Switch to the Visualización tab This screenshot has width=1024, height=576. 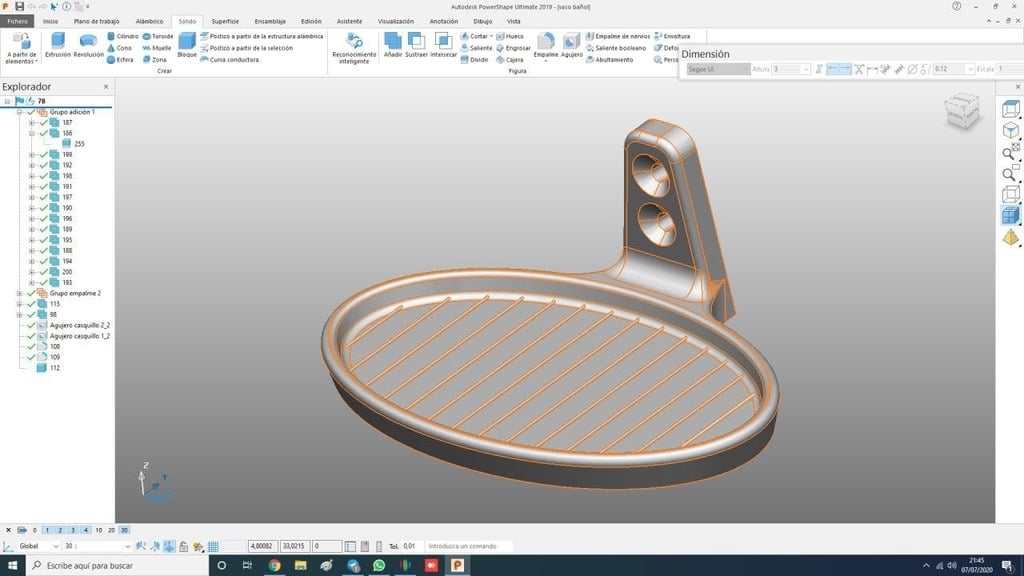[396, 22]
